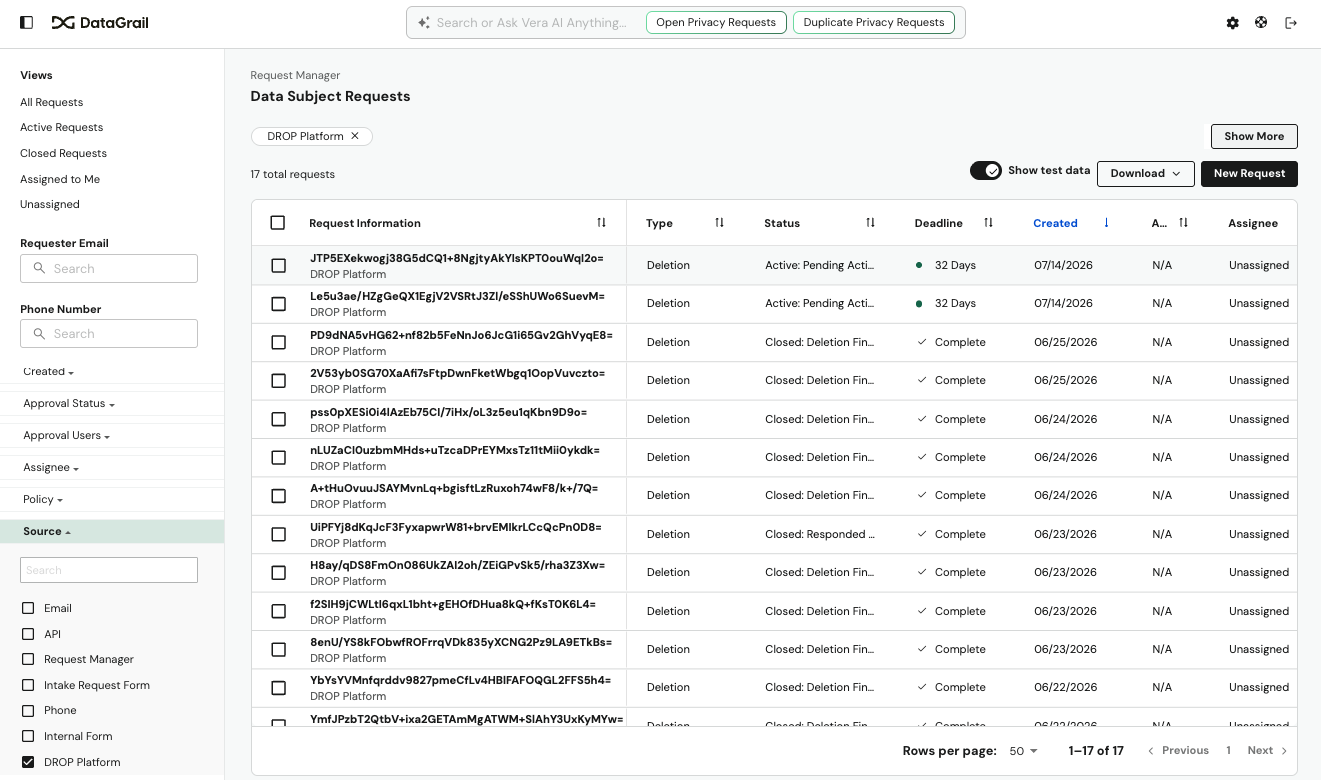The width and height of the screenshot is (1321, 780).
Task: Open the Active Requests view
Action: tap(62, 127)
